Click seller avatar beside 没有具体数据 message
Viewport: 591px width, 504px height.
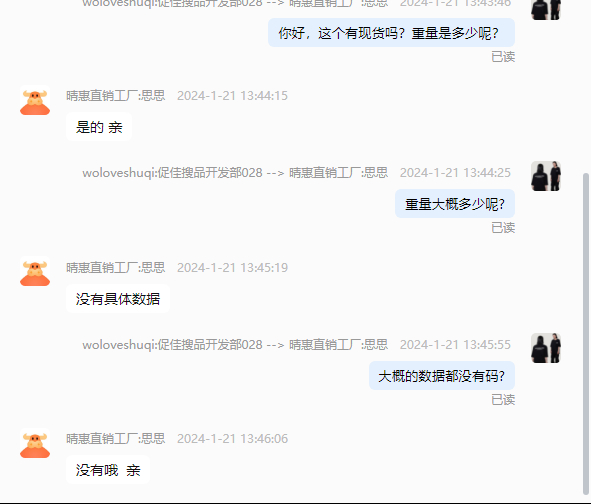click(35, 271)
